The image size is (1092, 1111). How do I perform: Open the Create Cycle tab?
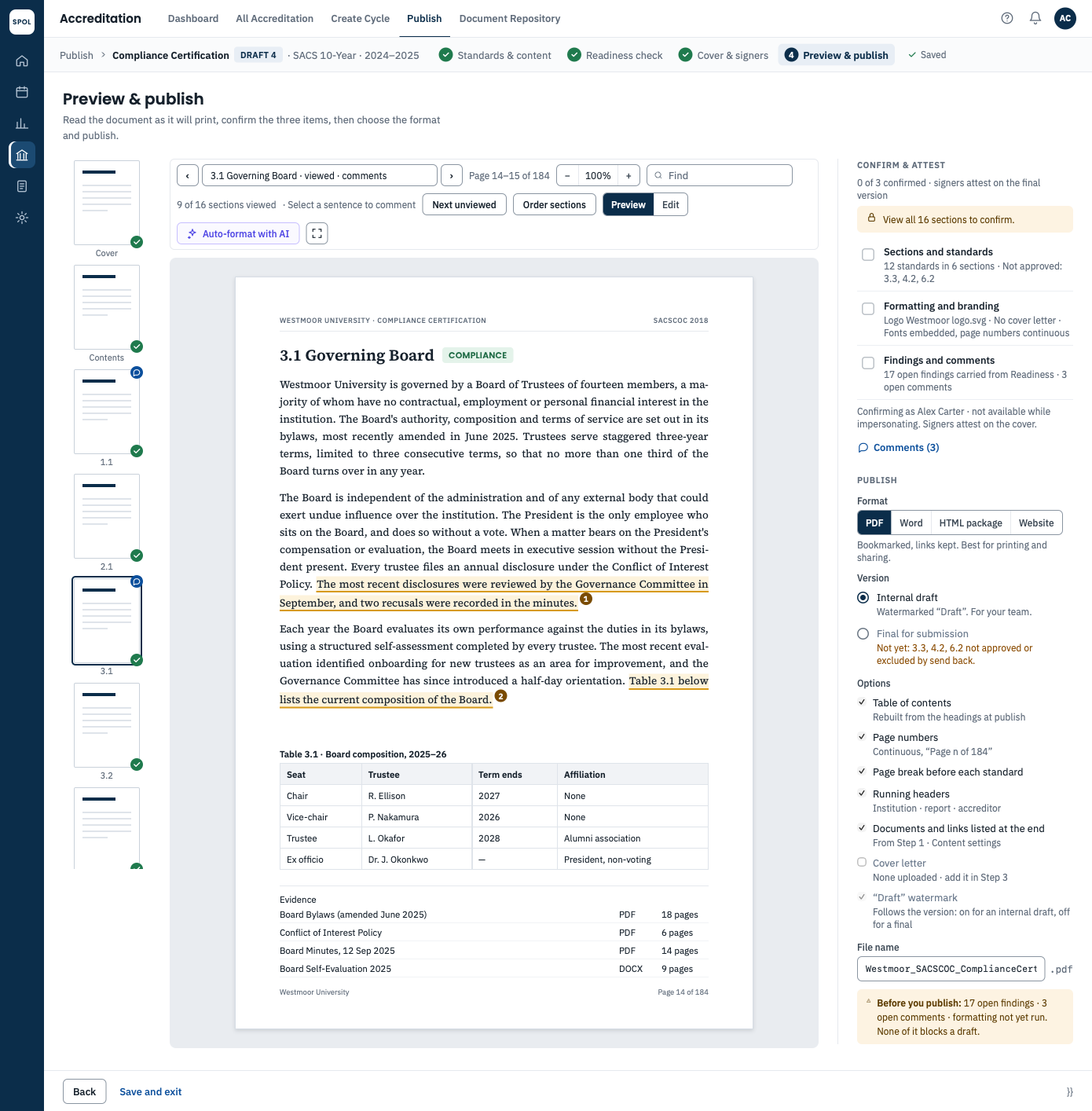tap(361, 18)
